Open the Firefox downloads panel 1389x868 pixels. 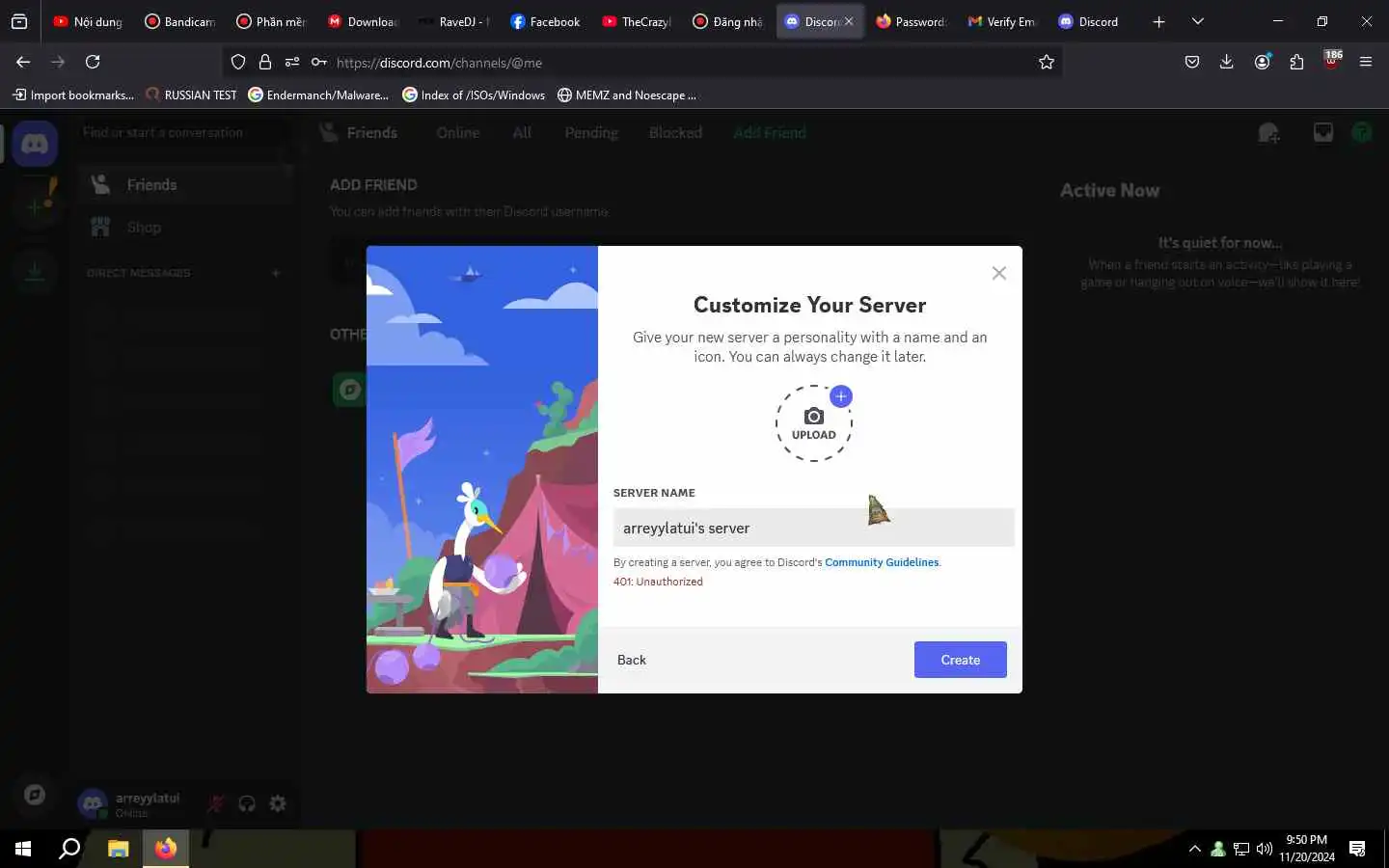(1227, 62)
